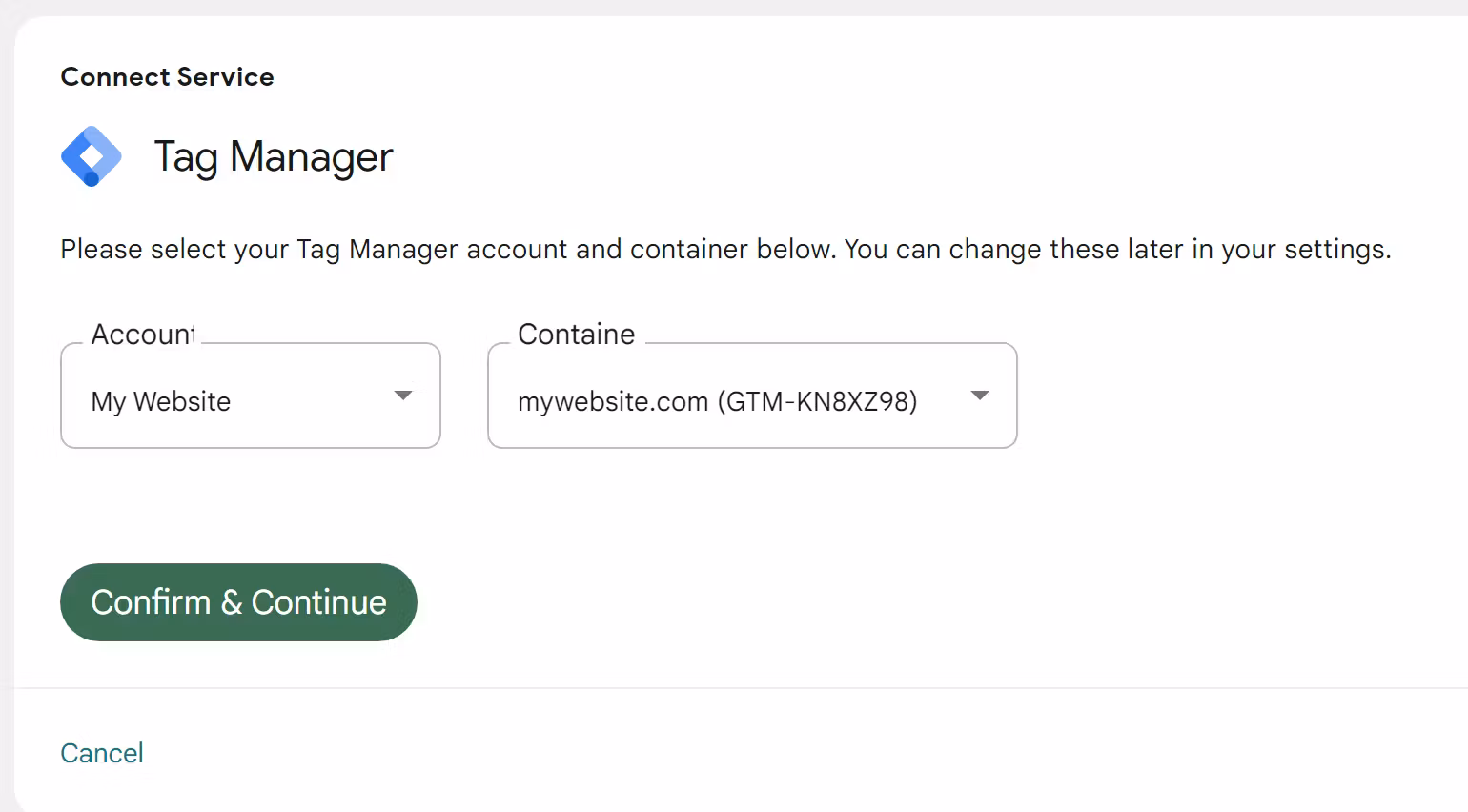Click the Tag Manager title text

tap(274, 155)
